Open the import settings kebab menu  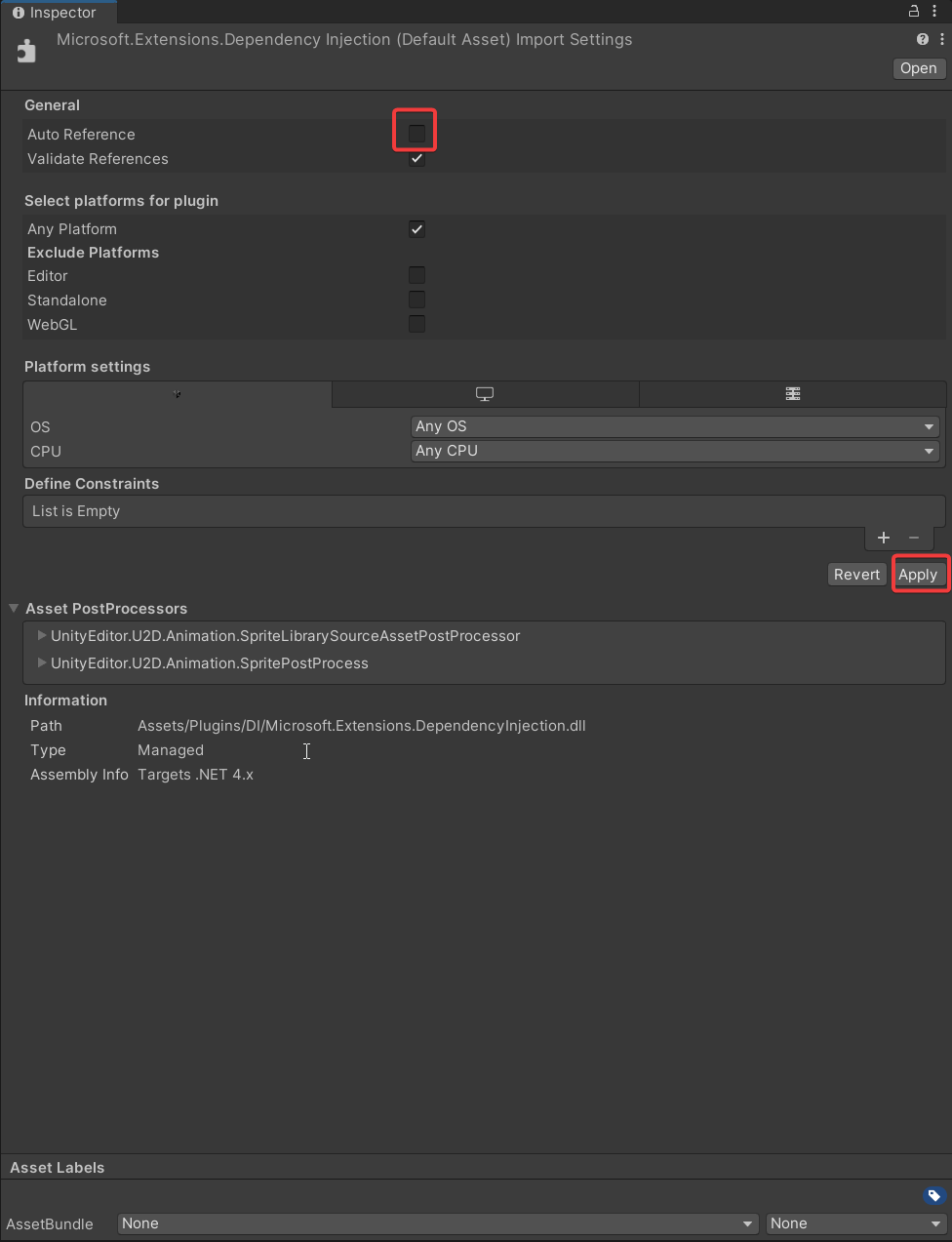(x=942, y=39)
